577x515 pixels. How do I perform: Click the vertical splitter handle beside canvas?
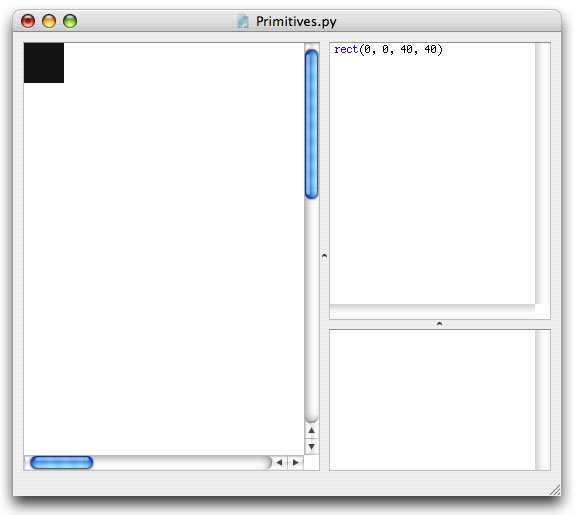[x=324, y=255]
